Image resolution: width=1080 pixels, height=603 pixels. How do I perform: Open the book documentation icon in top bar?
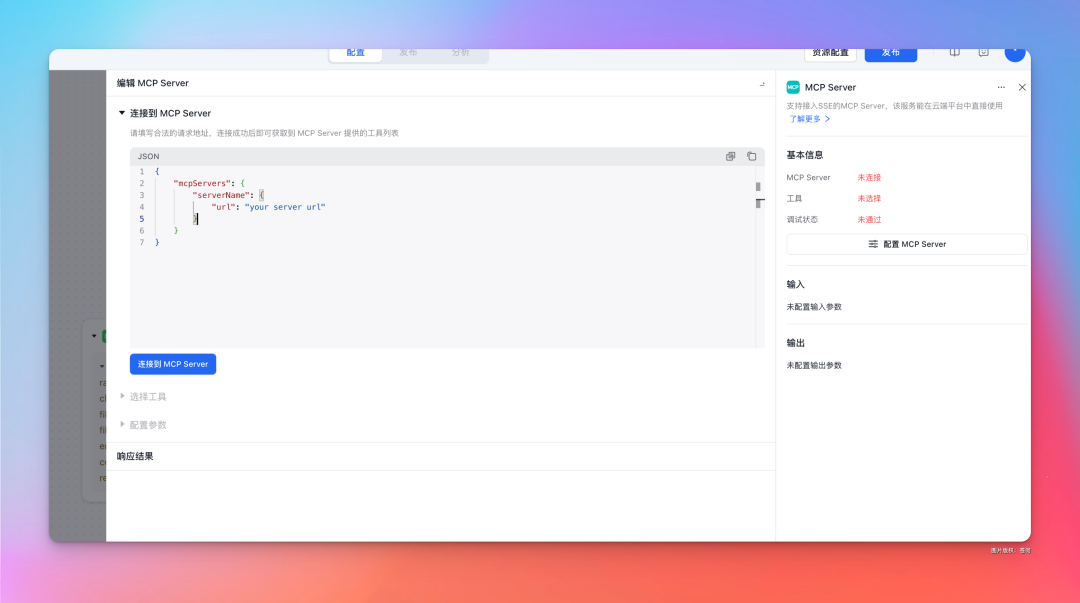[955, 52]
